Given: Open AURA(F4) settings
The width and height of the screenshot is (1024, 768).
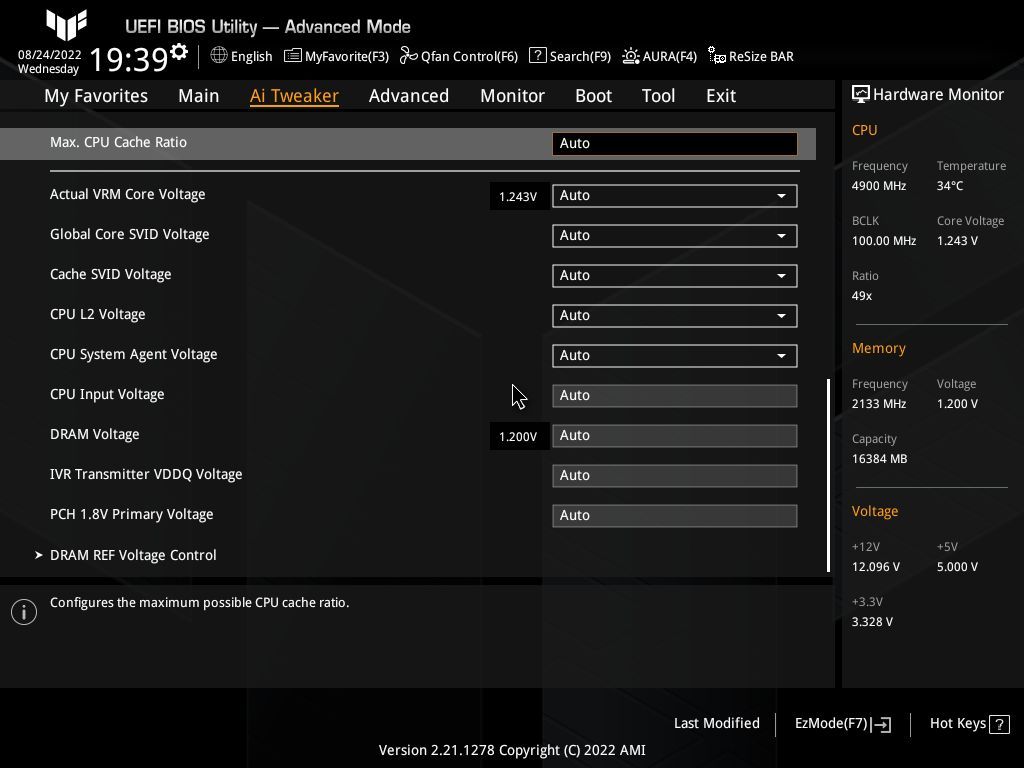Looking at the screenshot, I should (x=669, y=56).
